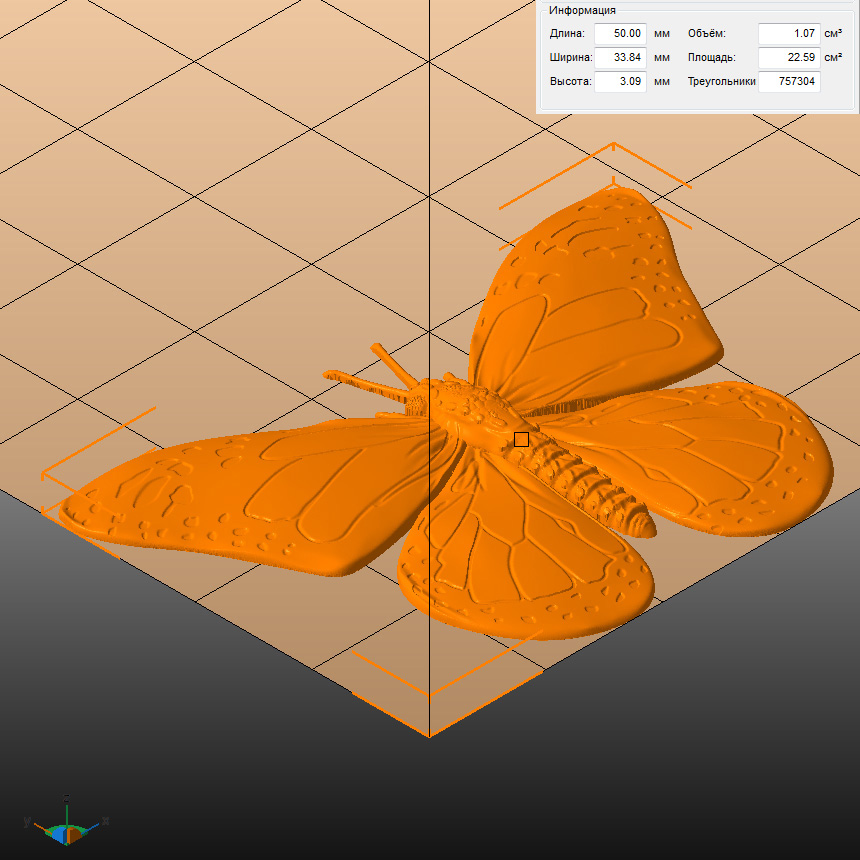Select the butterfly's raised upper wing
Viewport: 860px width, 860px height.
coord(590,290)
